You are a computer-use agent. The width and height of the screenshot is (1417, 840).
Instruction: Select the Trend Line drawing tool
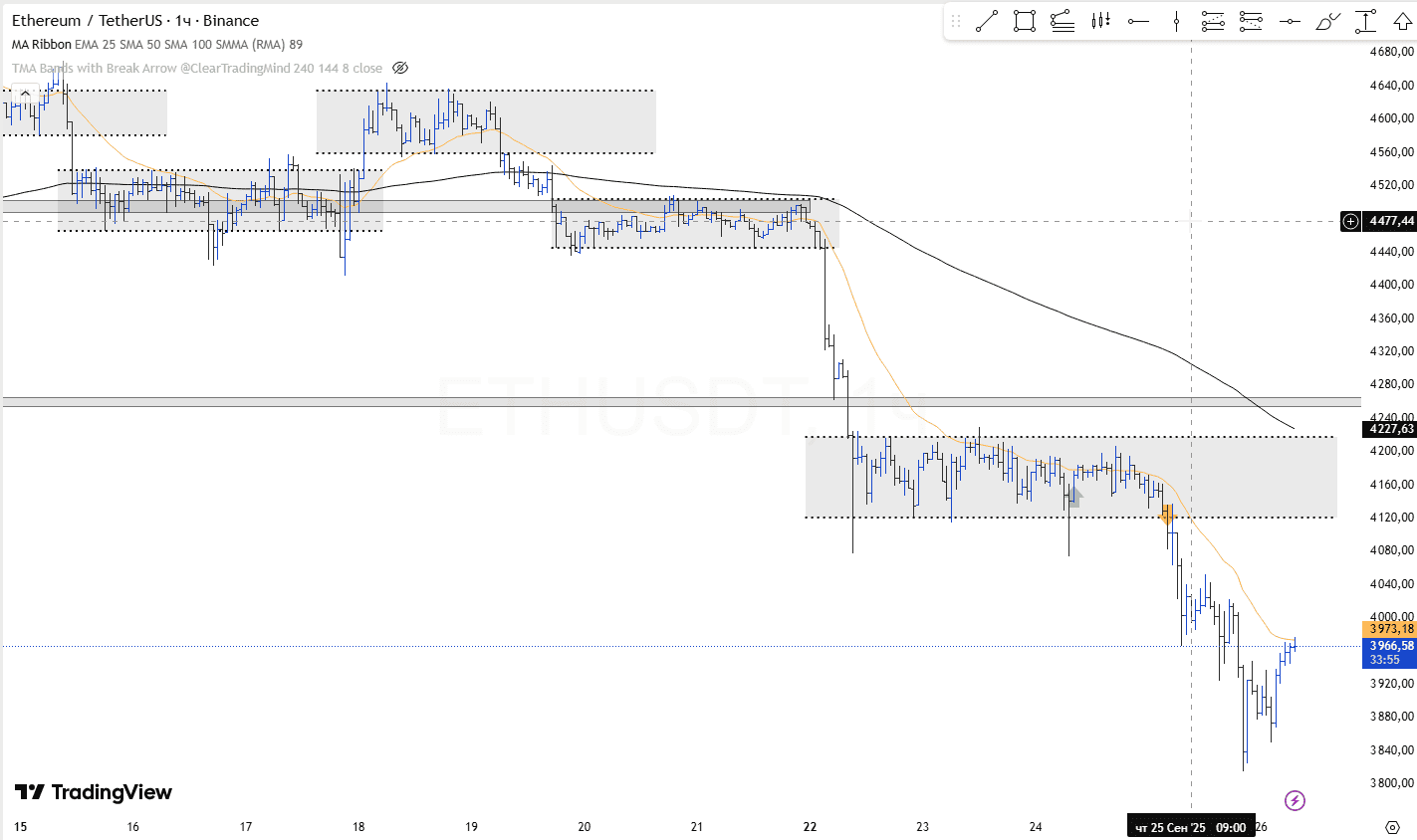tap(987, 21)
